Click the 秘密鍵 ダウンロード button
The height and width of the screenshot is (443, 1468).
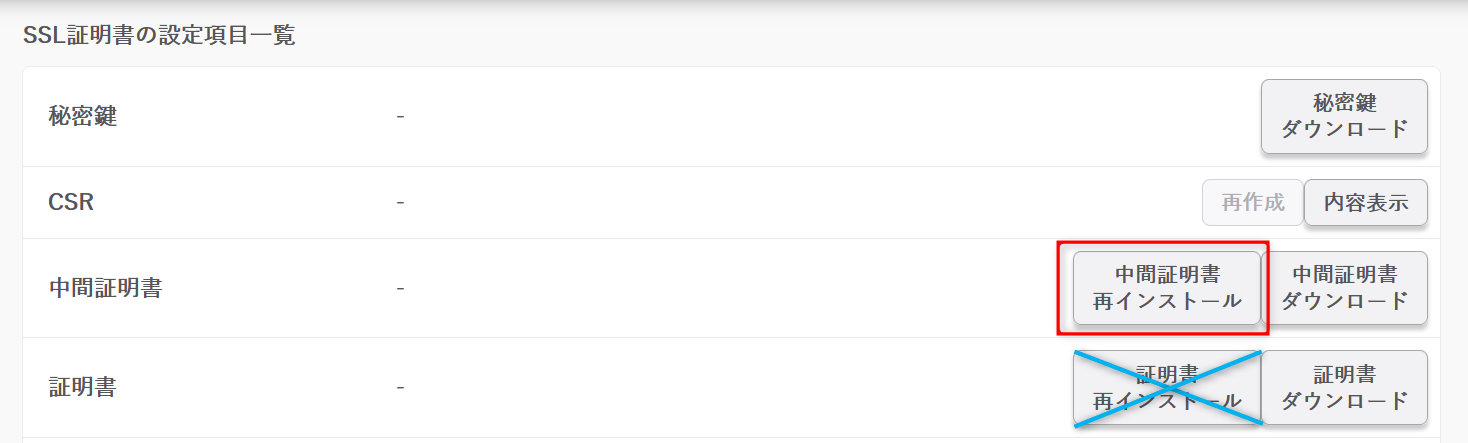click(1344, 116)
